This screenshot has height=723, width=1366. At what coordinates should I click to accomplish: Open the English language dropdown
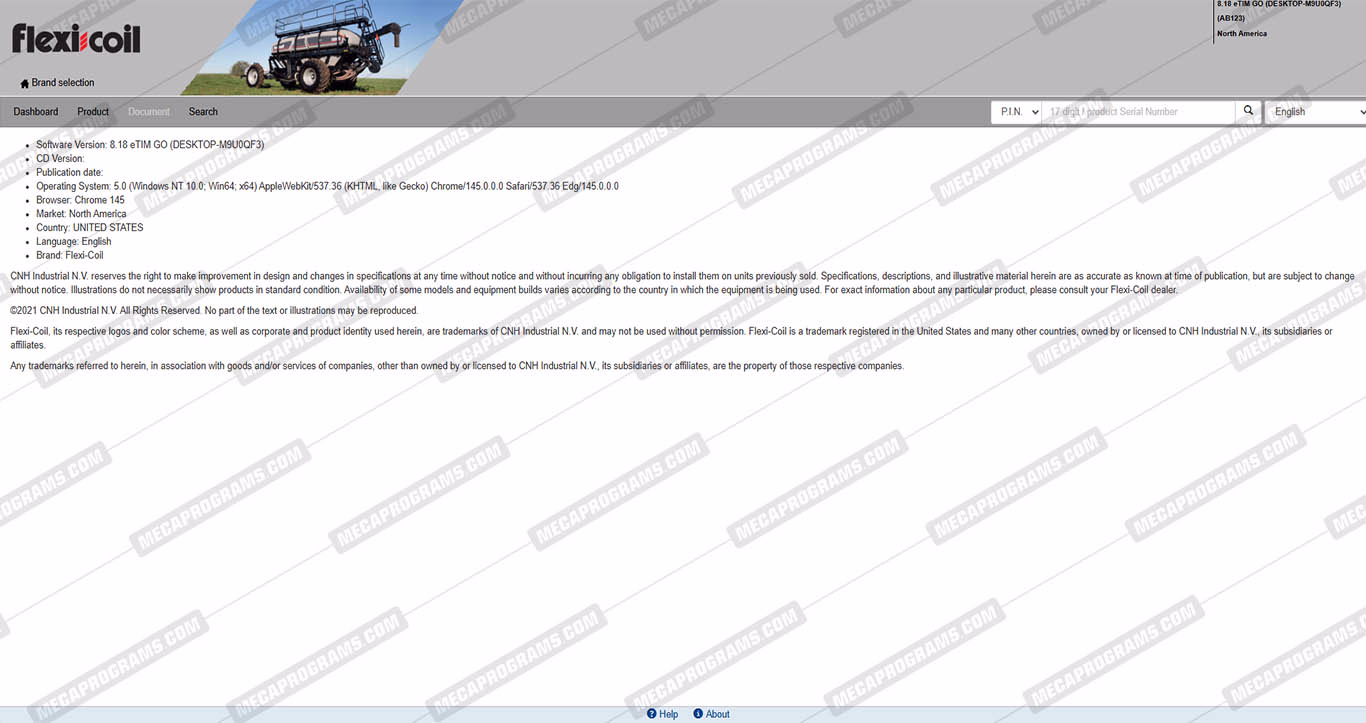click(x=1315, y=112)
